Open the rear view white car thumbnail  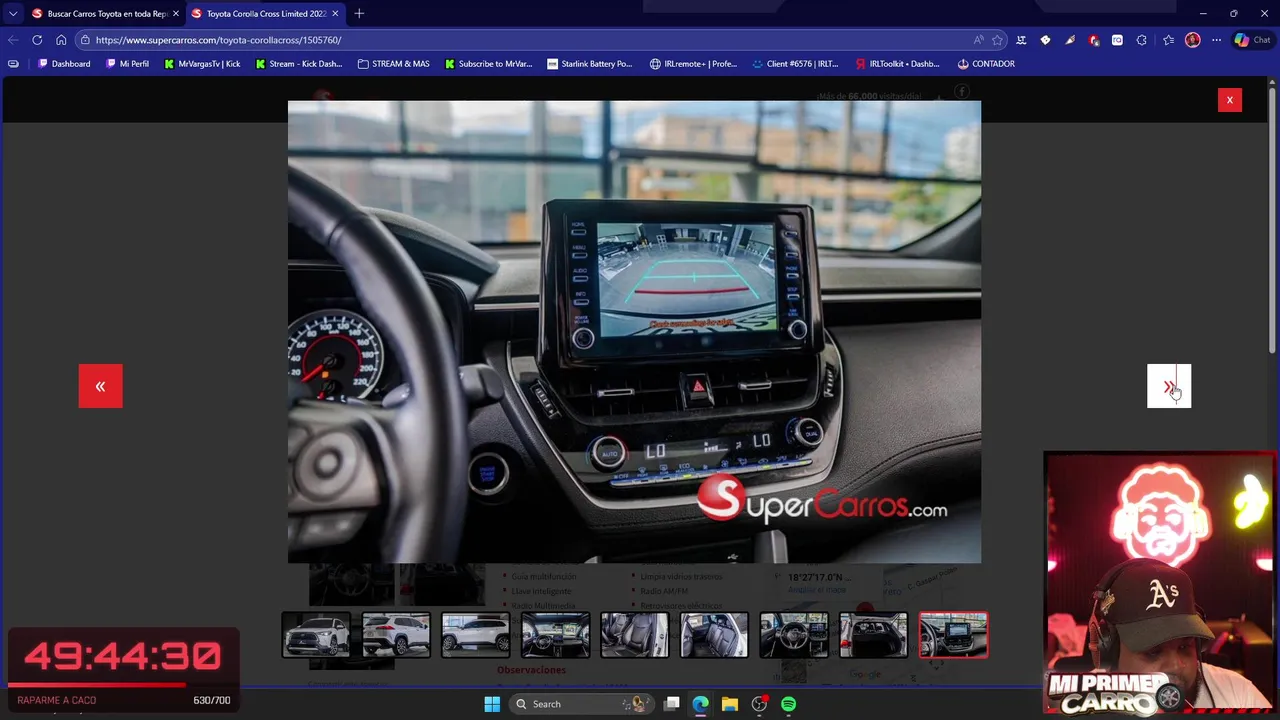[x=396, y=635]
